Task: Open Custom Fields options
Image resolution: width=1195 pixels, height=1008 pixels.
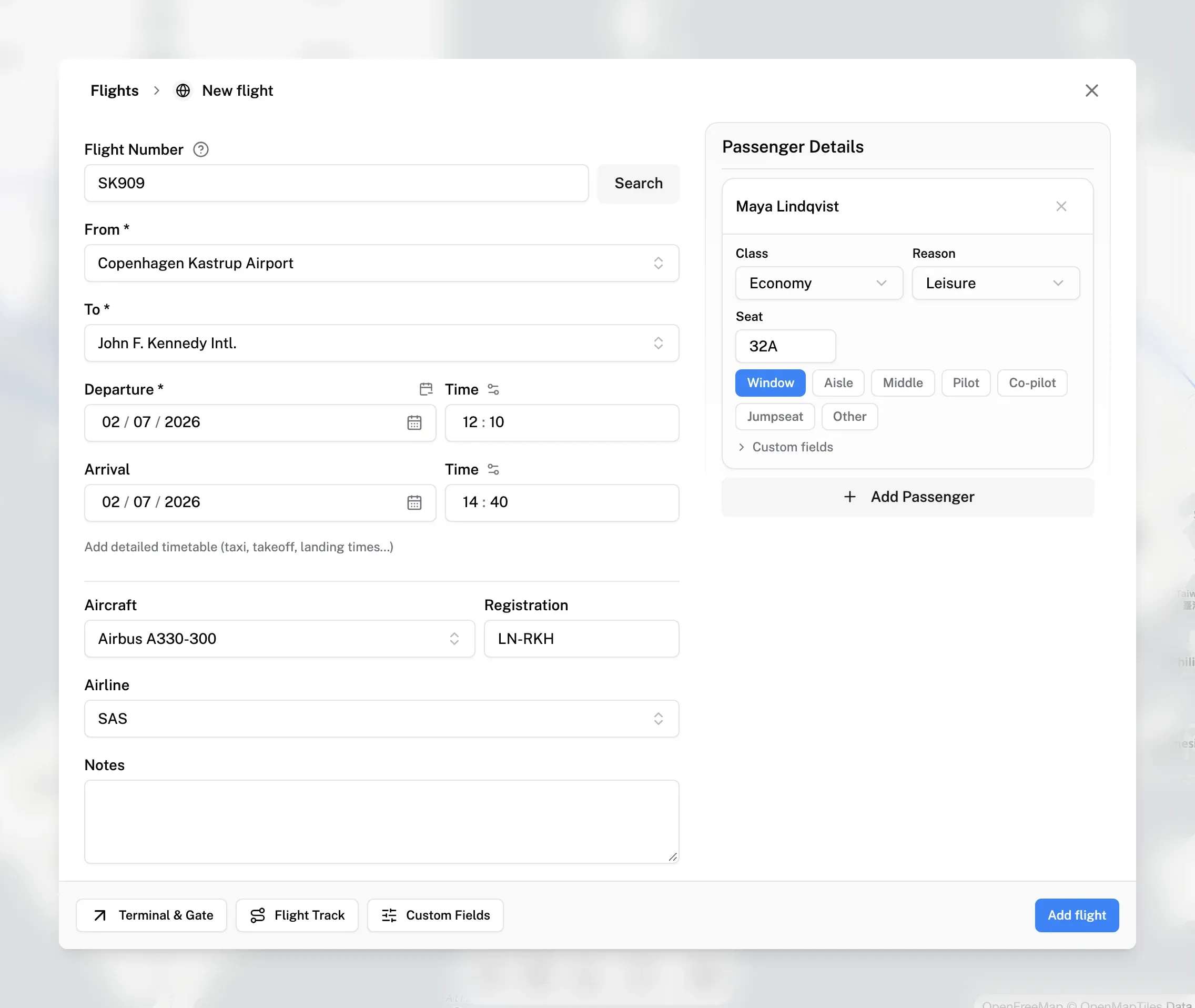Action: (x=436, y=915)
